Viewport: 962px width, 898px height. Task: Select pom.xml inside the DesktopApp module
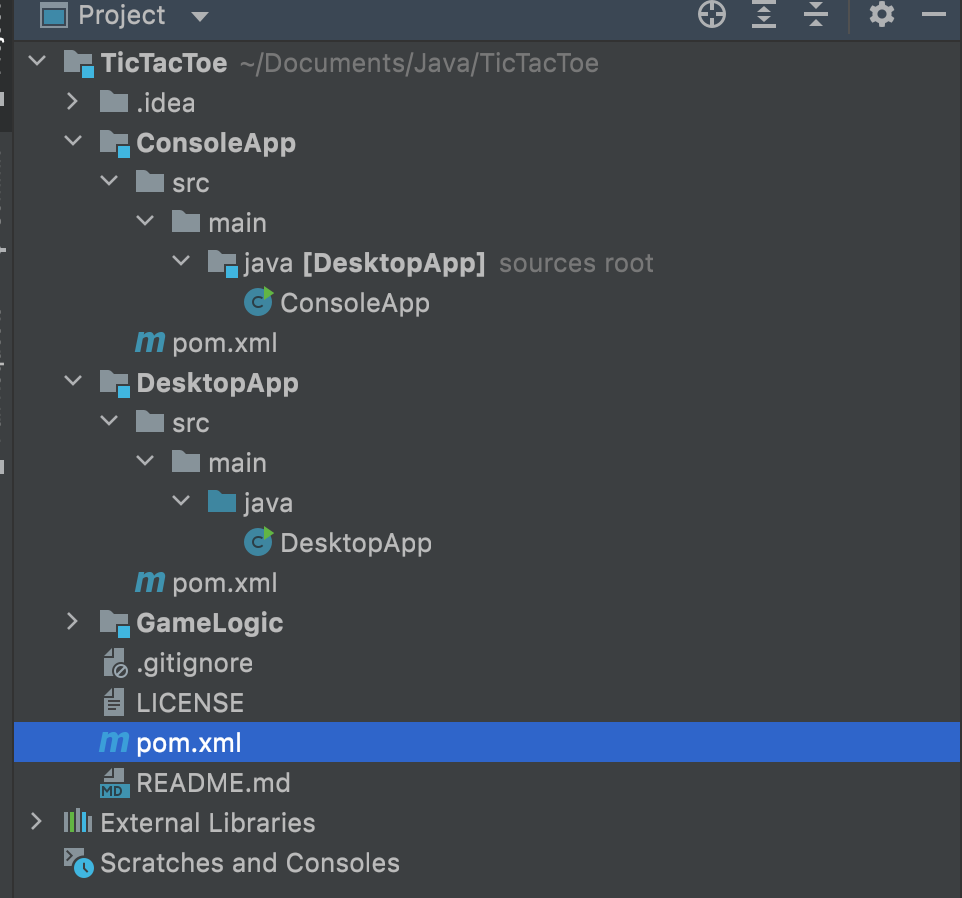point(225,583)
